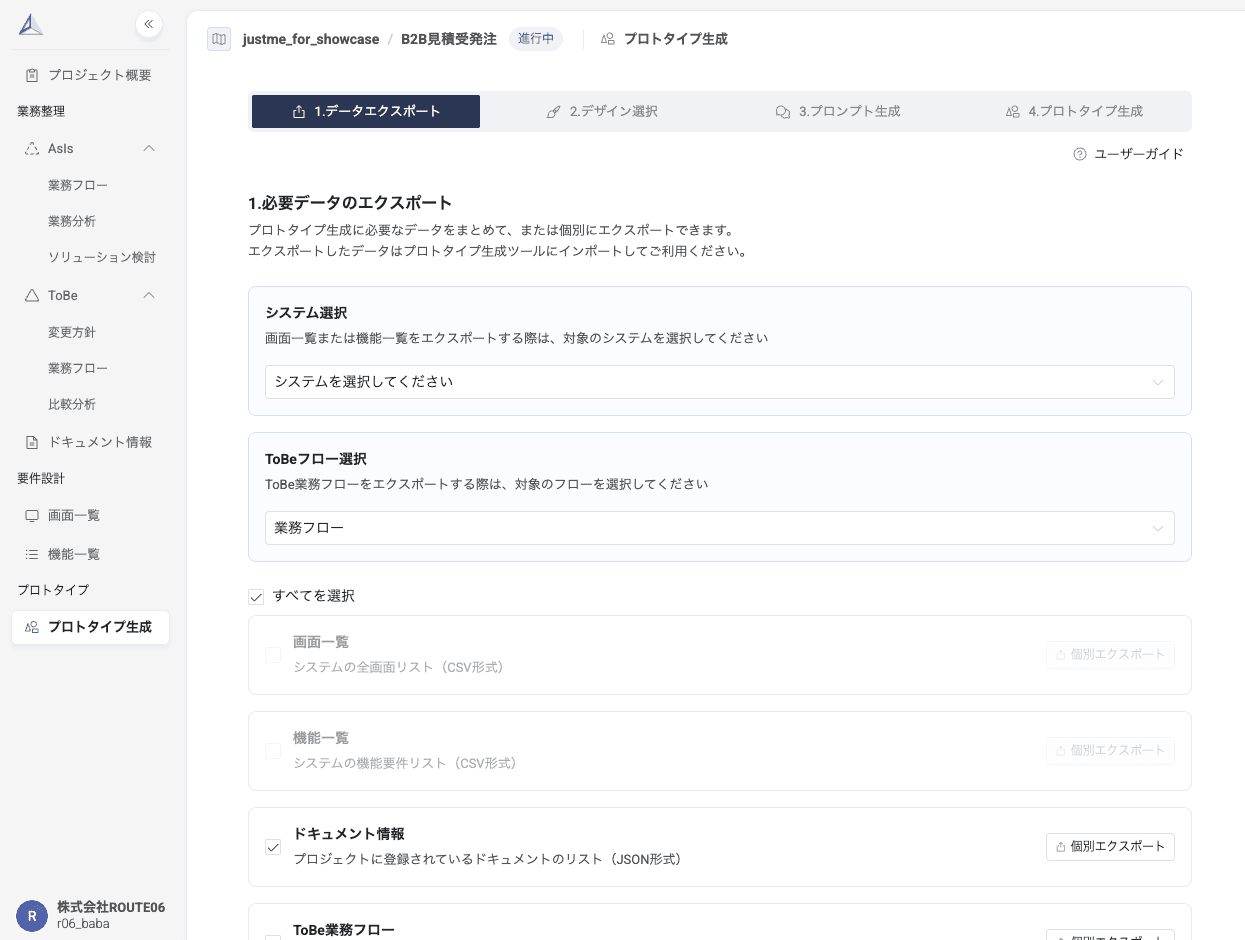Open the システム選択 dropdown
Viewport: 1245px width, 940px height.
[x=719, y=382]
